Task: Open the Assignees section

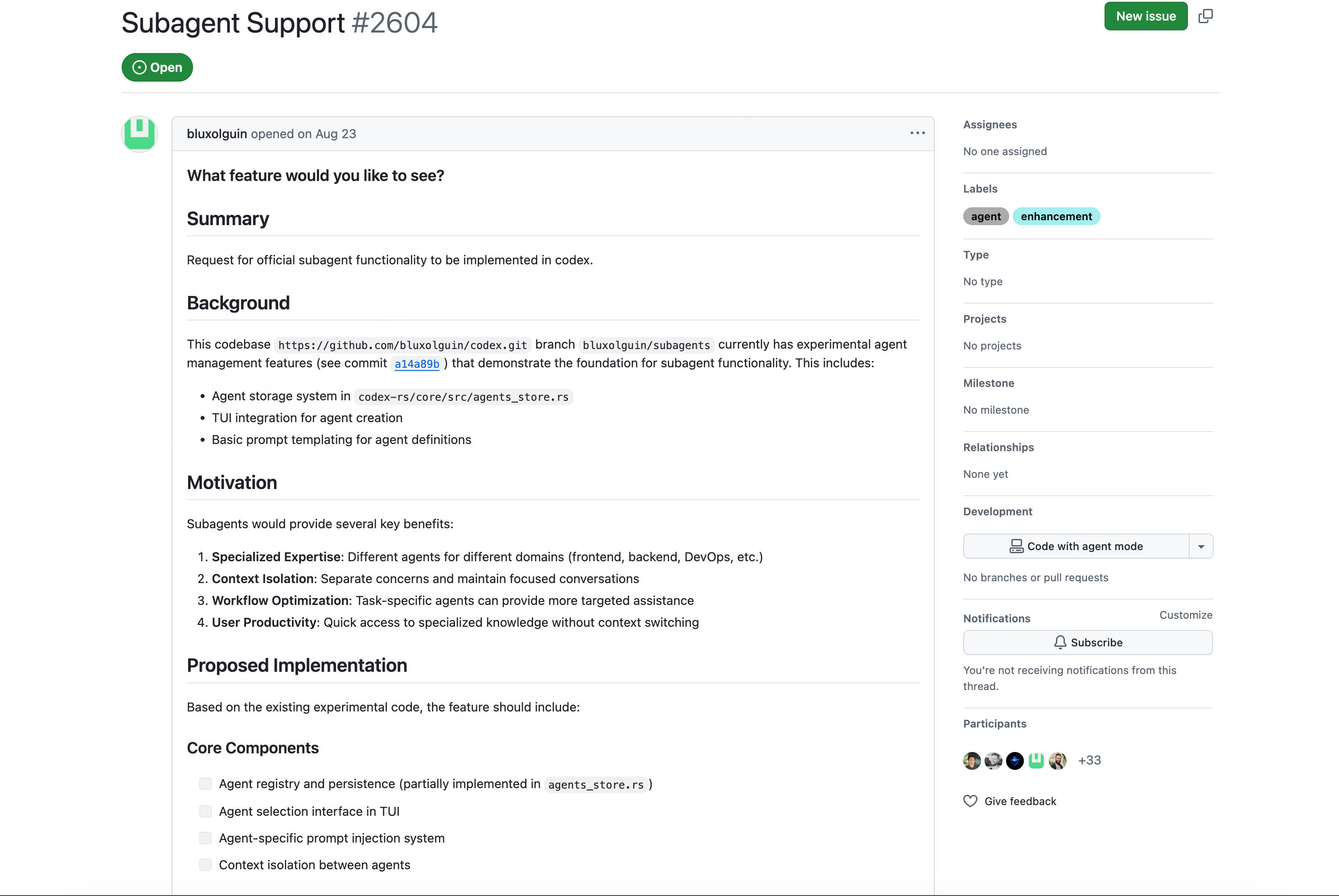Action: click(990, 124)
